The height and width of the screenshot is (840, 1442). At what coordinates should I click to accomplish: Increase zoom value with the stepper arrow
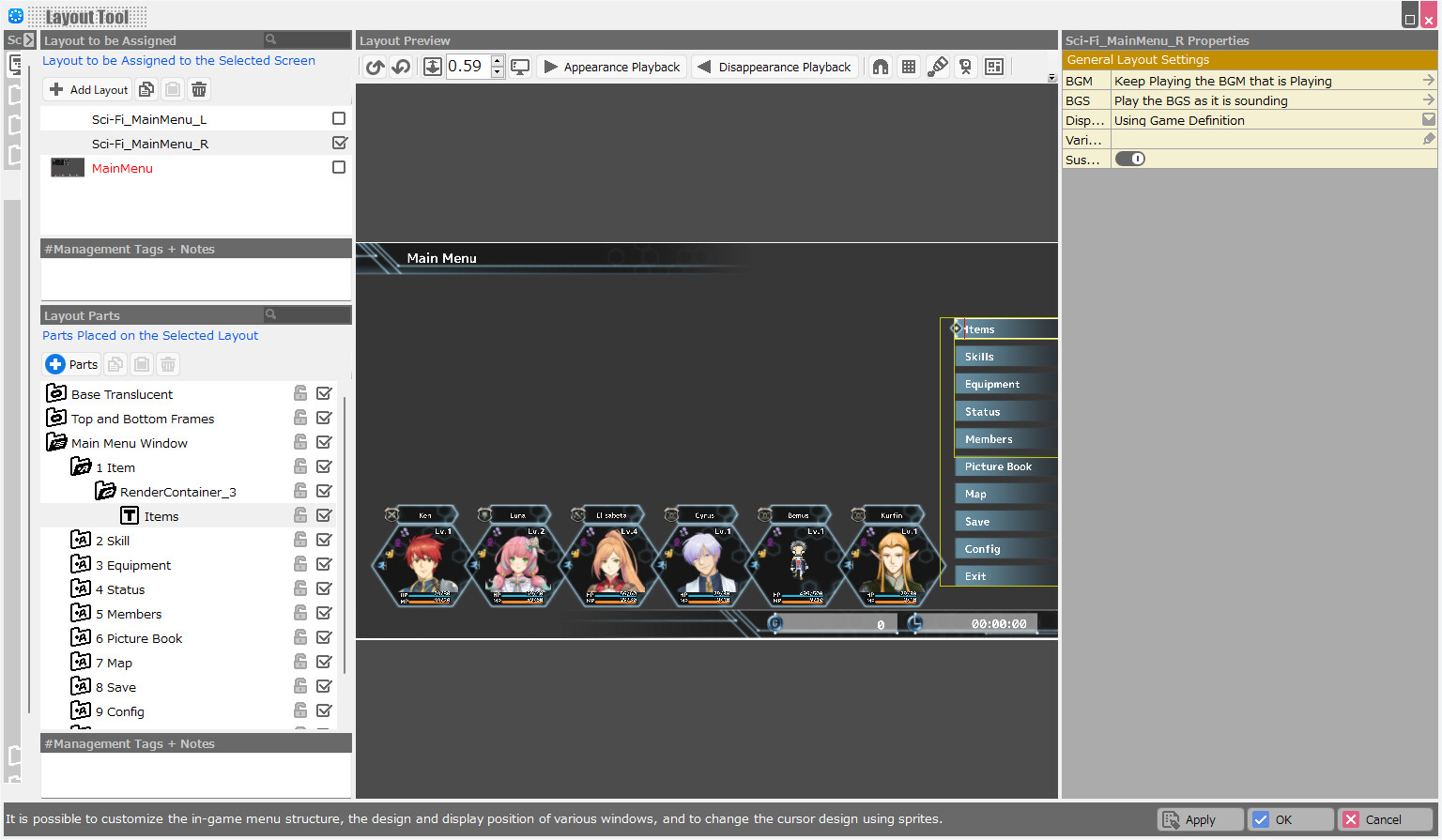click(497, 61)
